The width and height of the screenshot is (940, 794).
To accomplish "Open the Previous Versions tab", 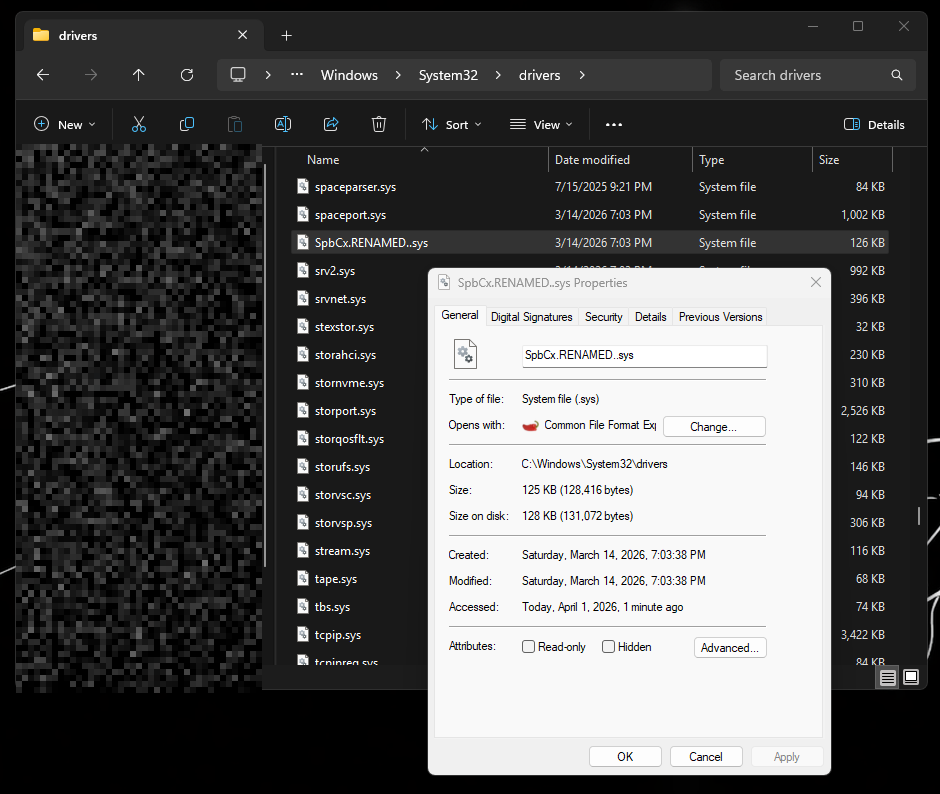I will coord(720,316).
